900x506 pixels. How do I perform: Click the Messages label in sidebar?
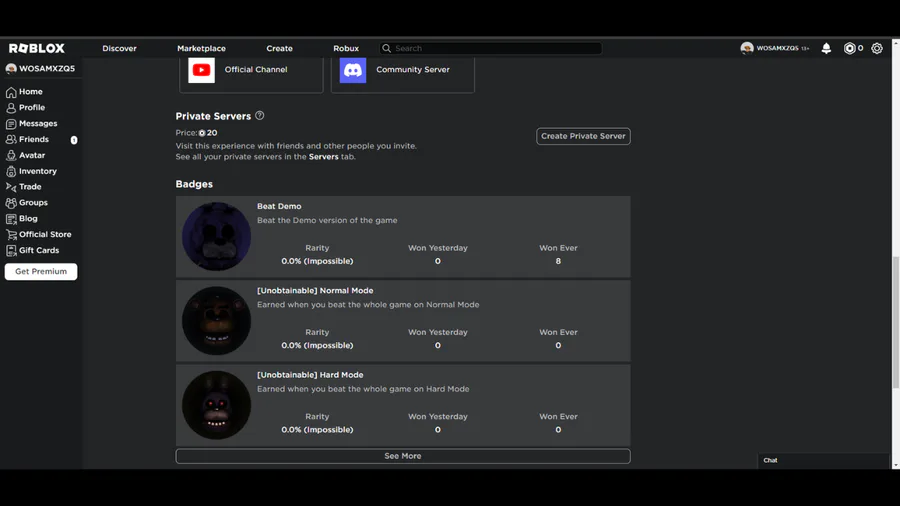coord(38,123)
